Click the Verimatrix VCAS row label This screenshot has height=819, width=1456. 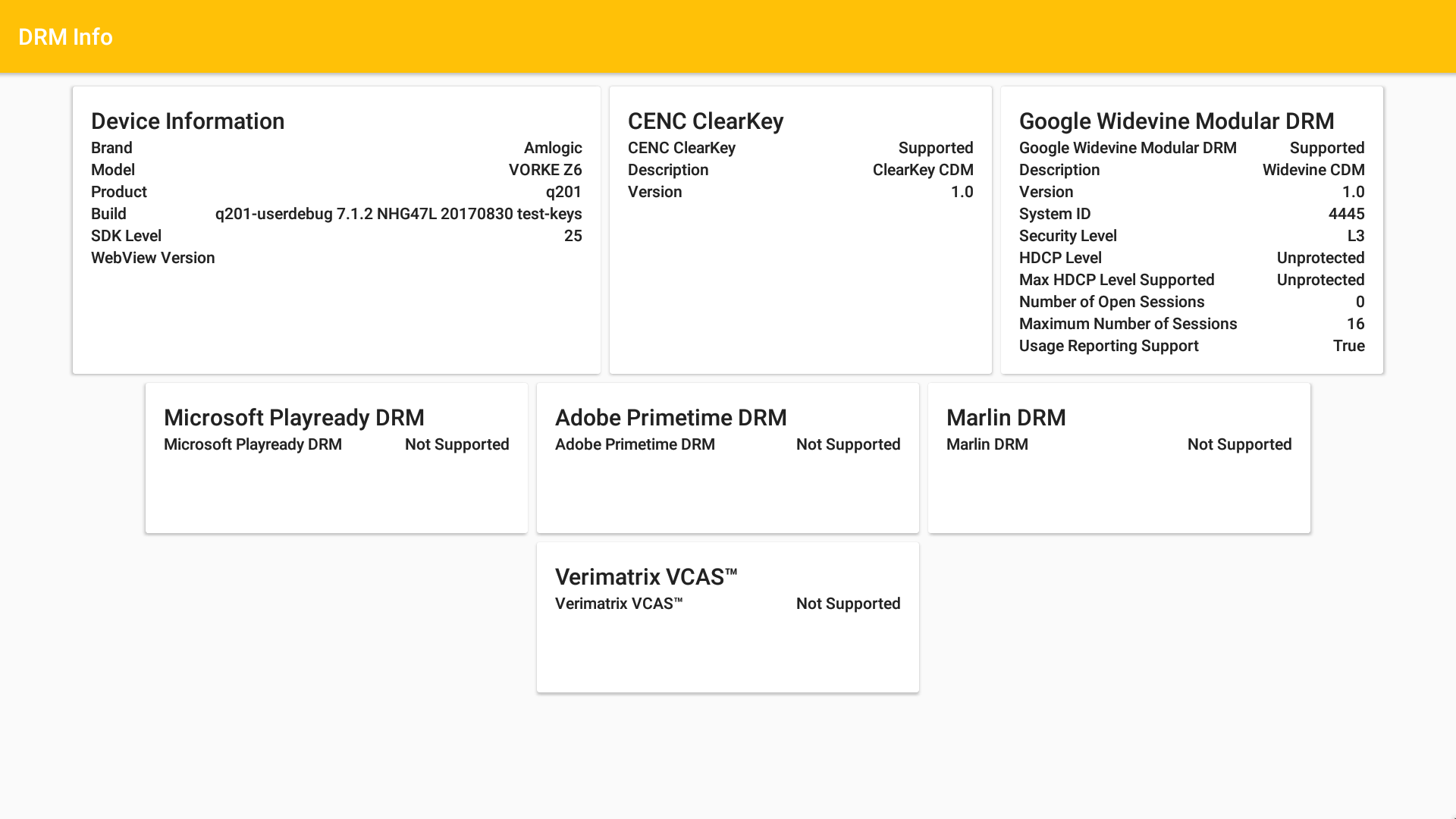[619, 604]
